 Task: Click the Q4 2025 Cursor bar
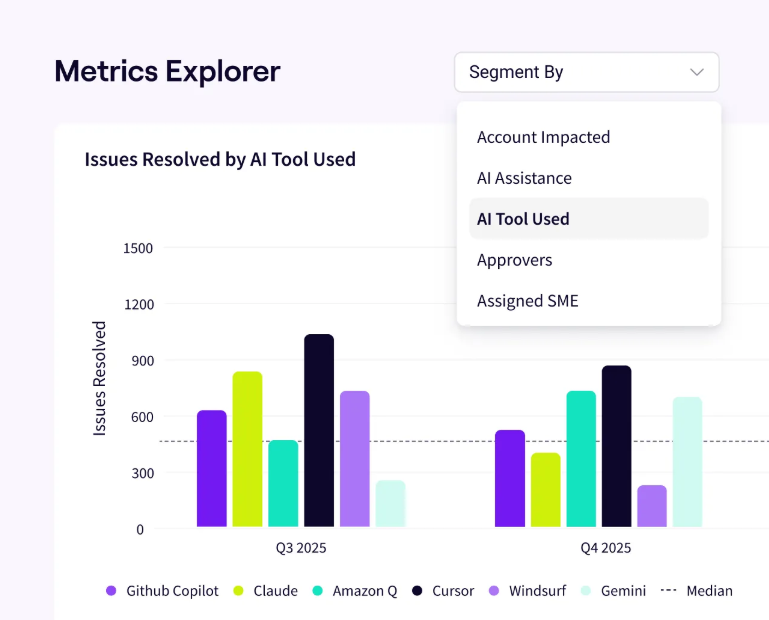click(616, 446)
